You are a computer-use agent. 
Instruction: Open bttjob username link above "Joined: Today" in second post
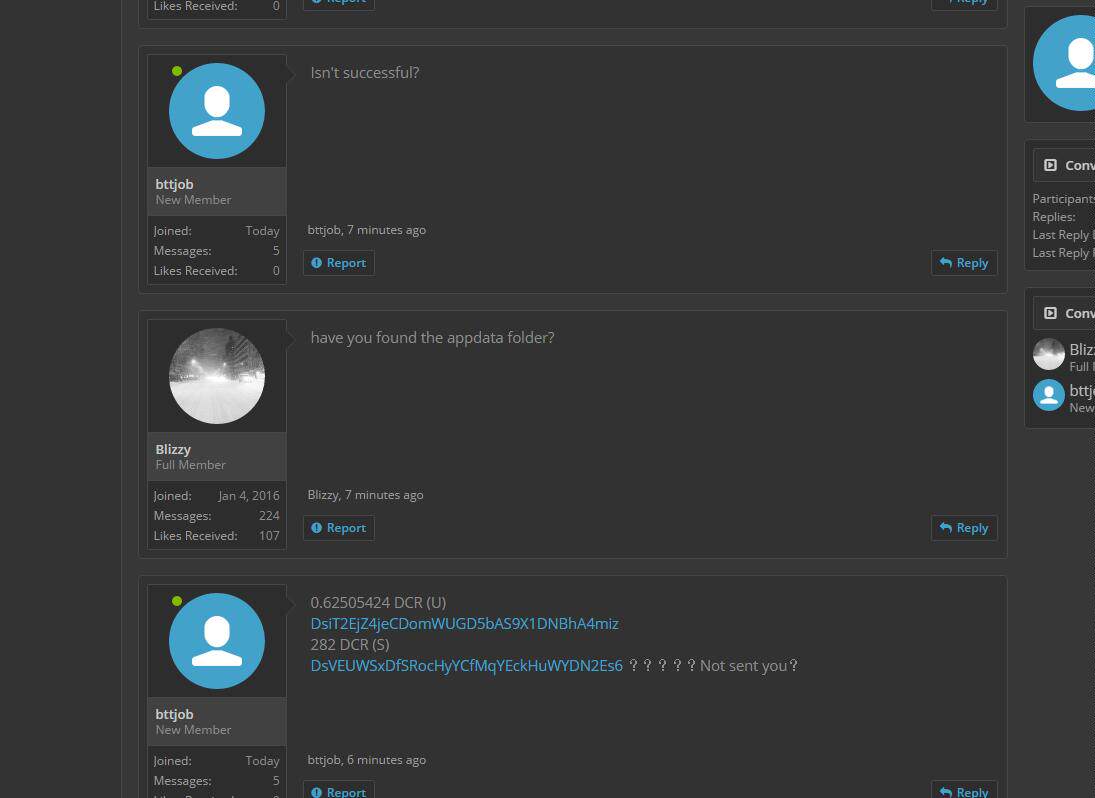[174, 184]
